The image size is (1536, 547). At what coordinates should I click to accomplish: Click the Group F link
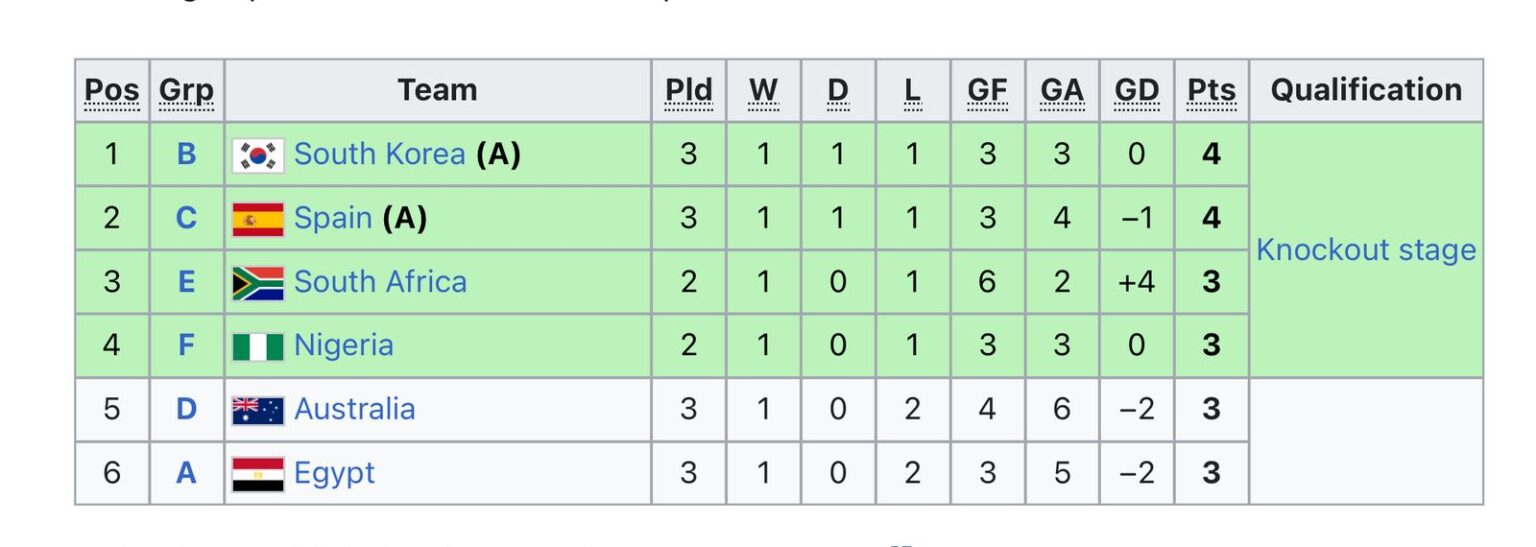tap(187, 346)
